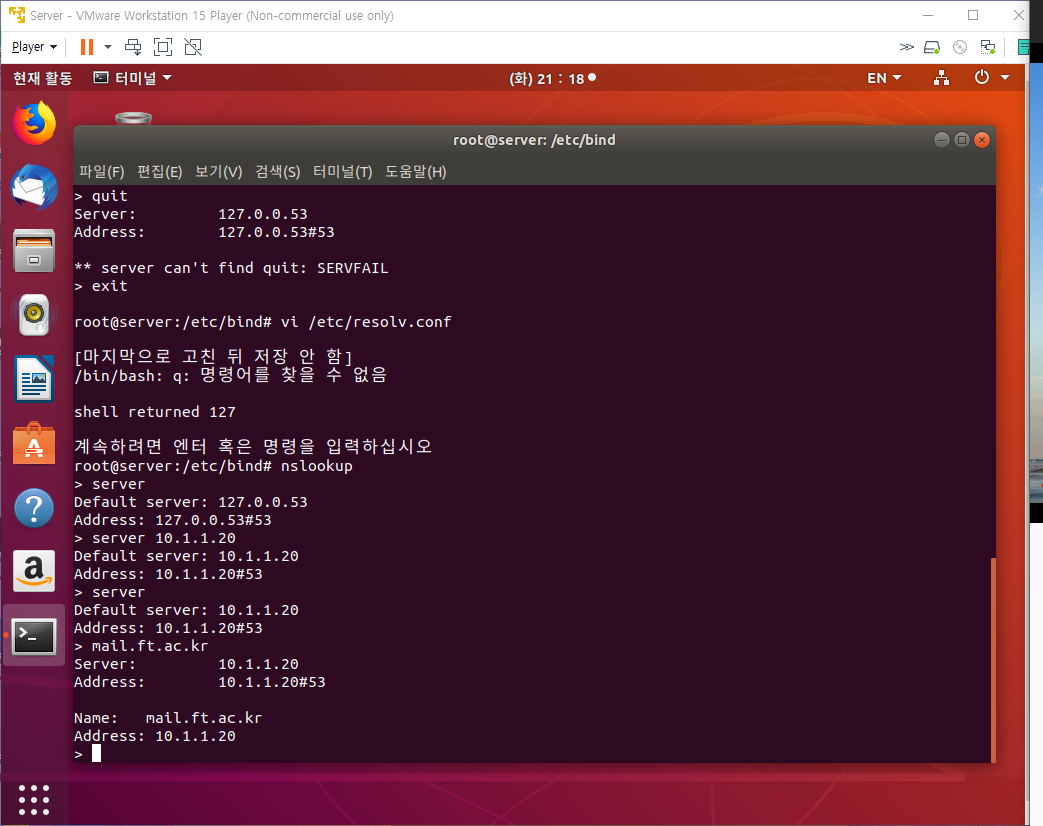Open the EN input source dropdown
This screenshot has width=1043, height=826.
[x=884, y=78]
